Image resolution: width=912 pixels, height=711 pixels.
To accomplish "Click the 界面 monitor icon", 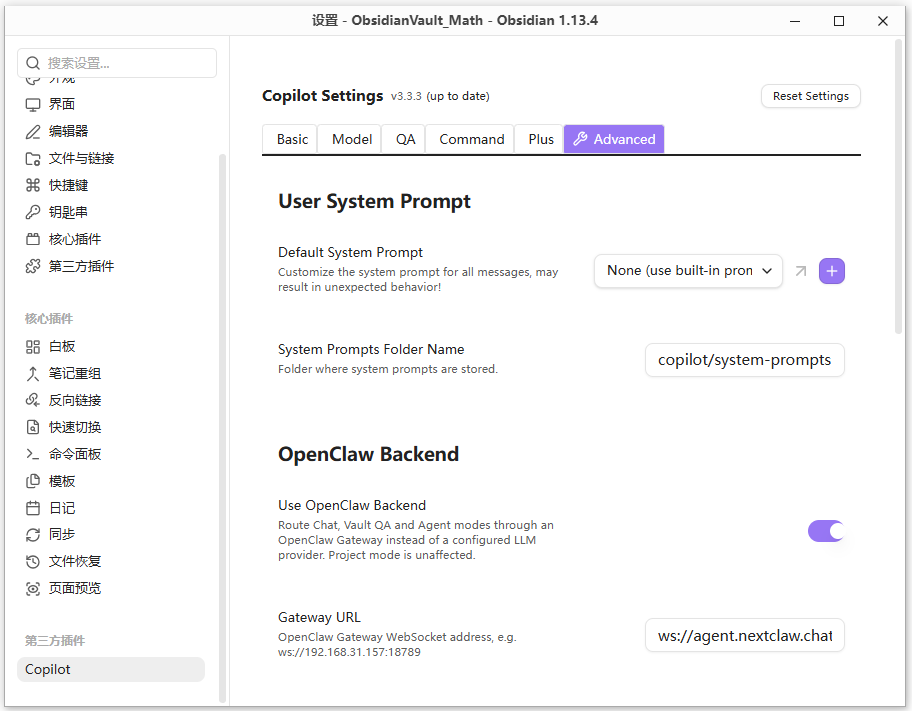I will click(x=33, y=105).
